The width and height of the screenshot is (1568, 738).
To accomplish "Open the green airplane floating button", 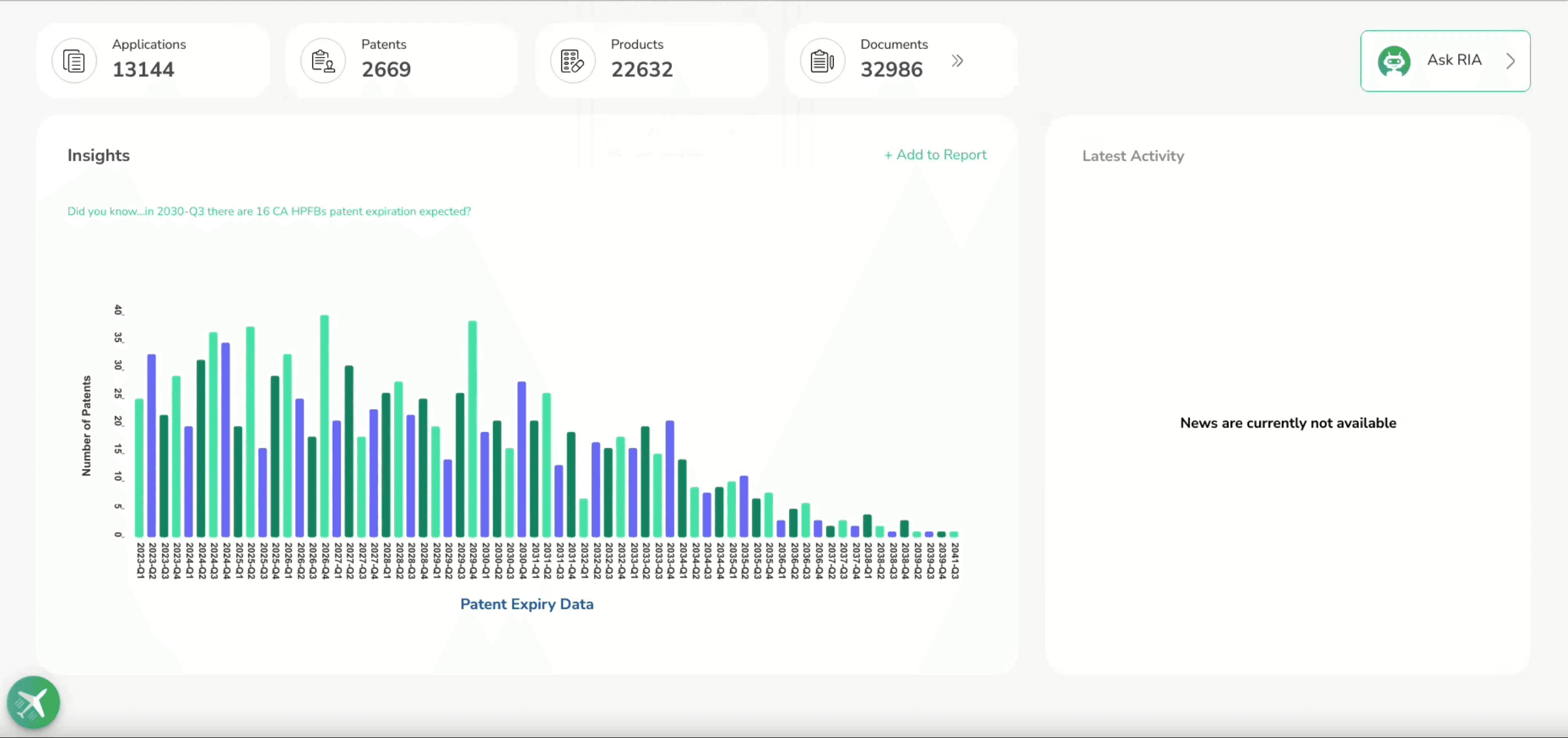I will pyautogui.click(x=33, y=703).
